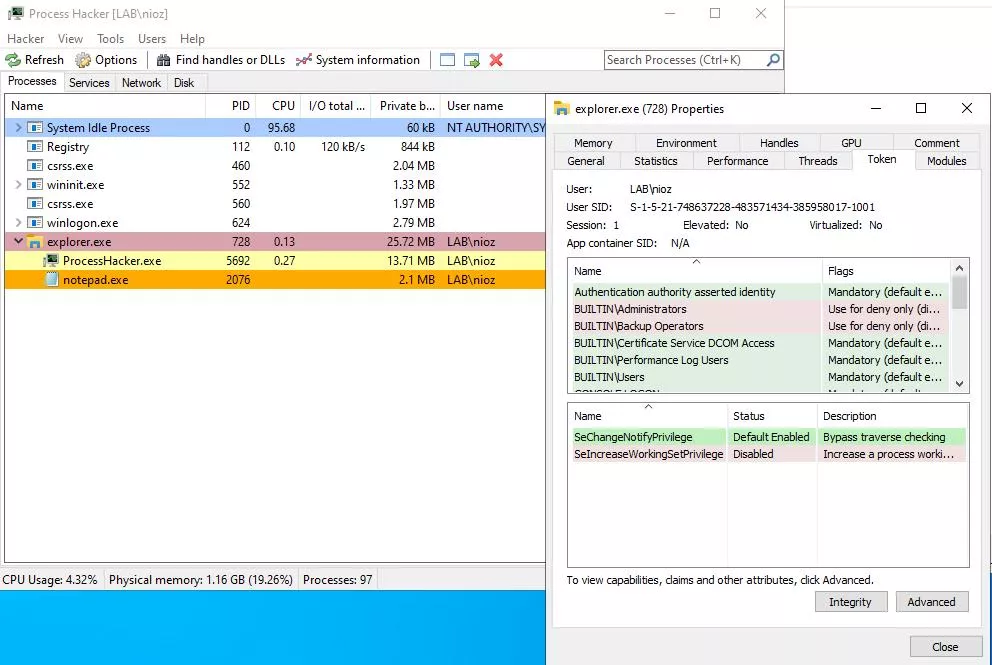Click the ProcessHacker.exe process icon

[52, 260]
